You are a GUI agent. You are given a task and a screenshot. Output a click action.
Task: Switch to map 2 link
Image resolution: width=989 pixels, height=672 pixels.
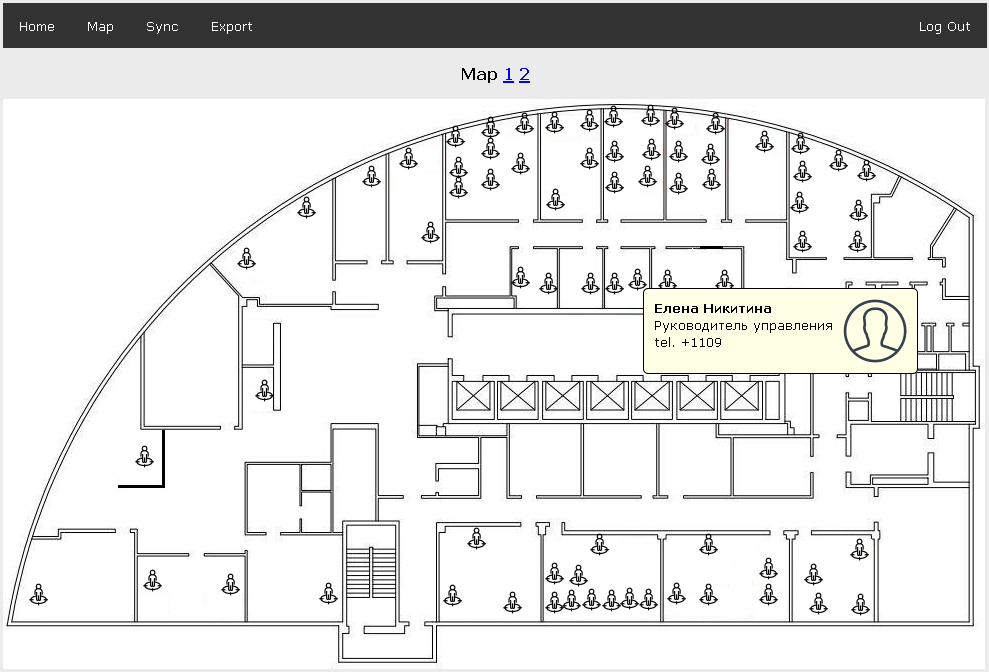(x=524, y=74)
